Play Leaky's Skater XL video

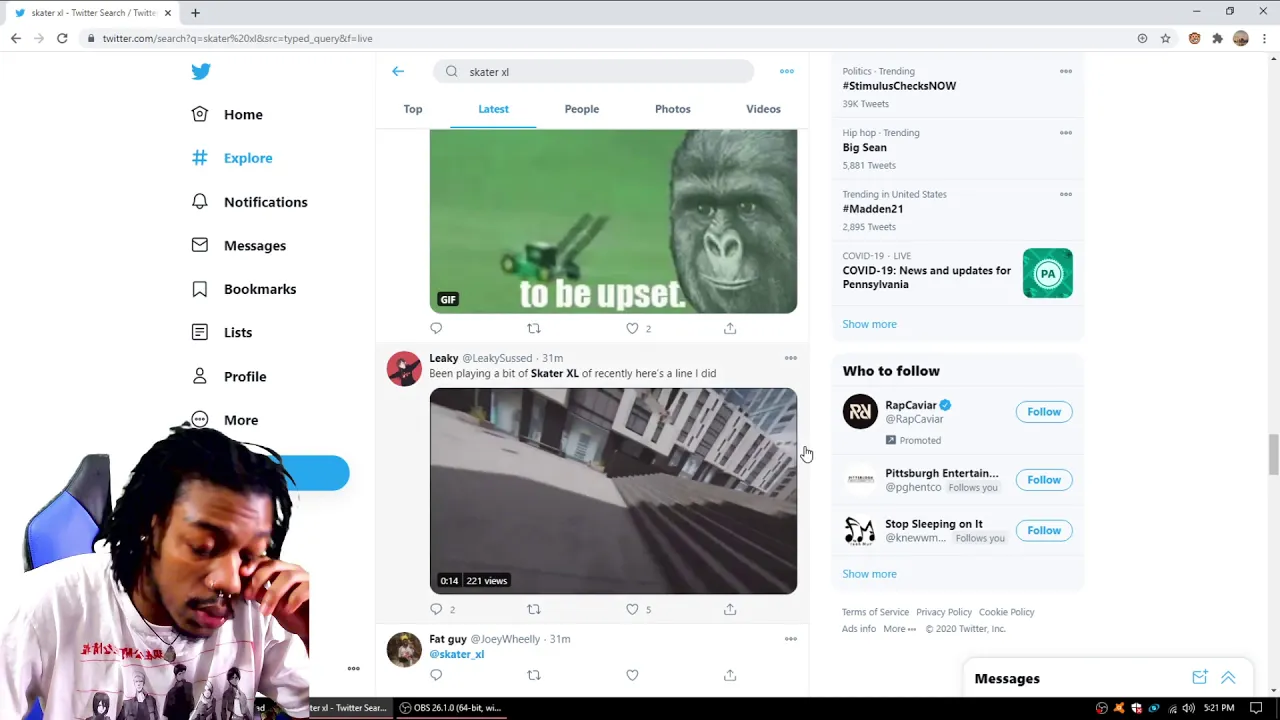pos(613,491)
